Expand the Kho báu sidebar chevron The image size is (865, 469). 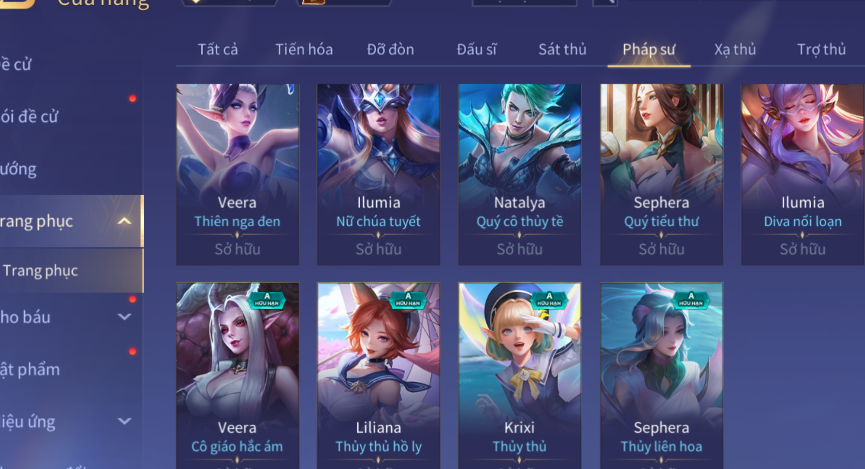click(125, 317)
